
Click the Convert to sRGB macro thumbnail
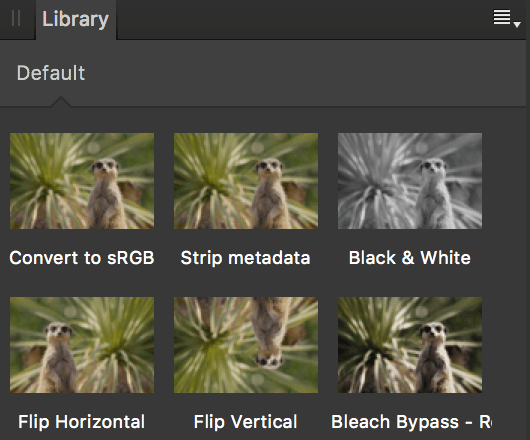pos(82,181)
